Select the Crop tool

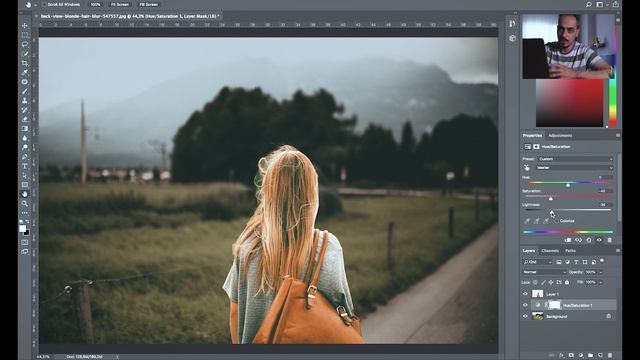point(25,63)
